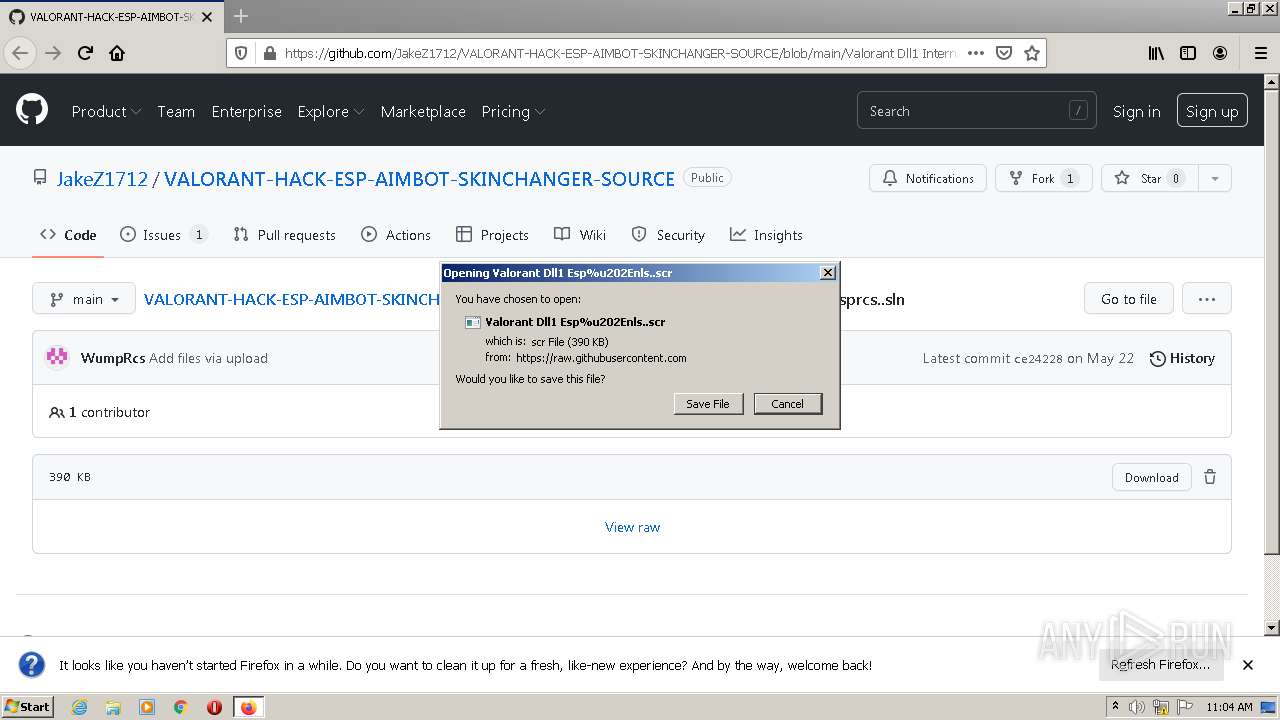Cancel the file download dialog

point(787,404)
